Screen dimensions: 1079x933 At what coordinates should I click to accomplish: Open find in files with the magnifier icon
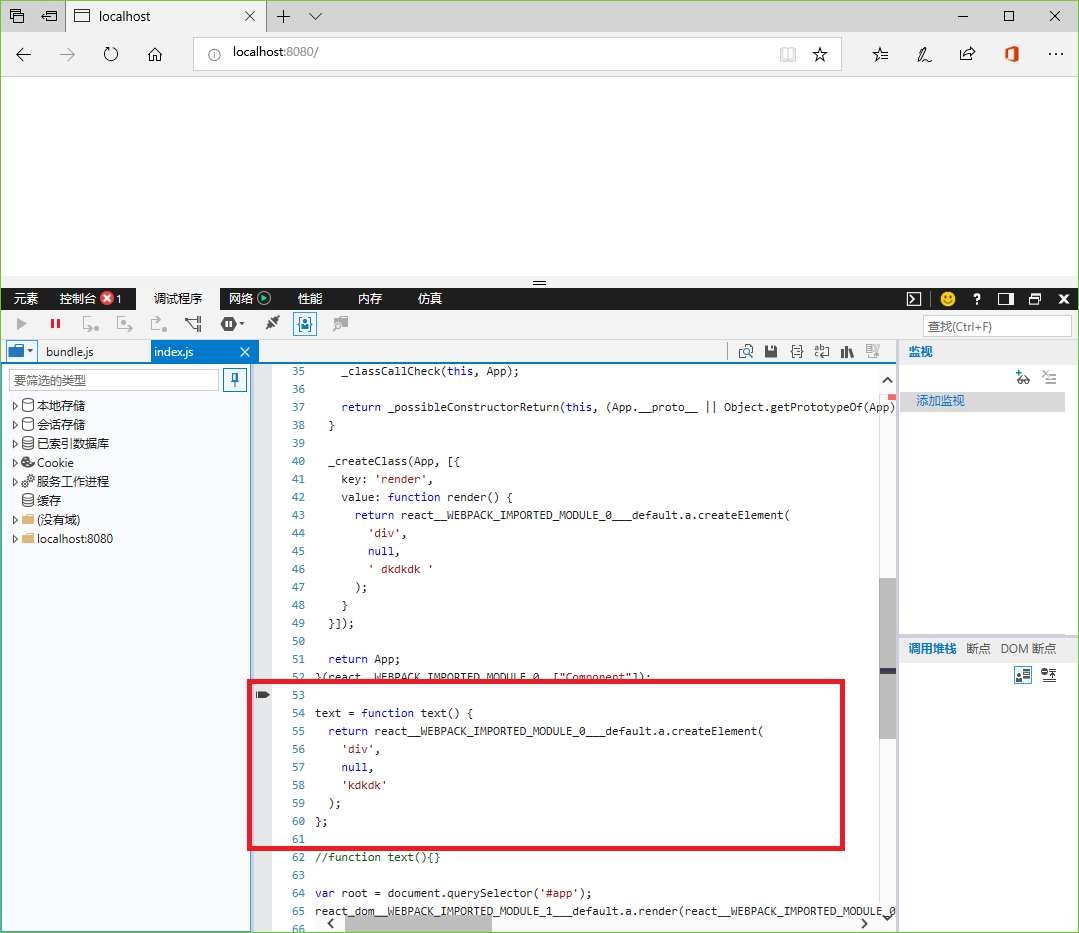pyautogui.click(x=747, y=351)
